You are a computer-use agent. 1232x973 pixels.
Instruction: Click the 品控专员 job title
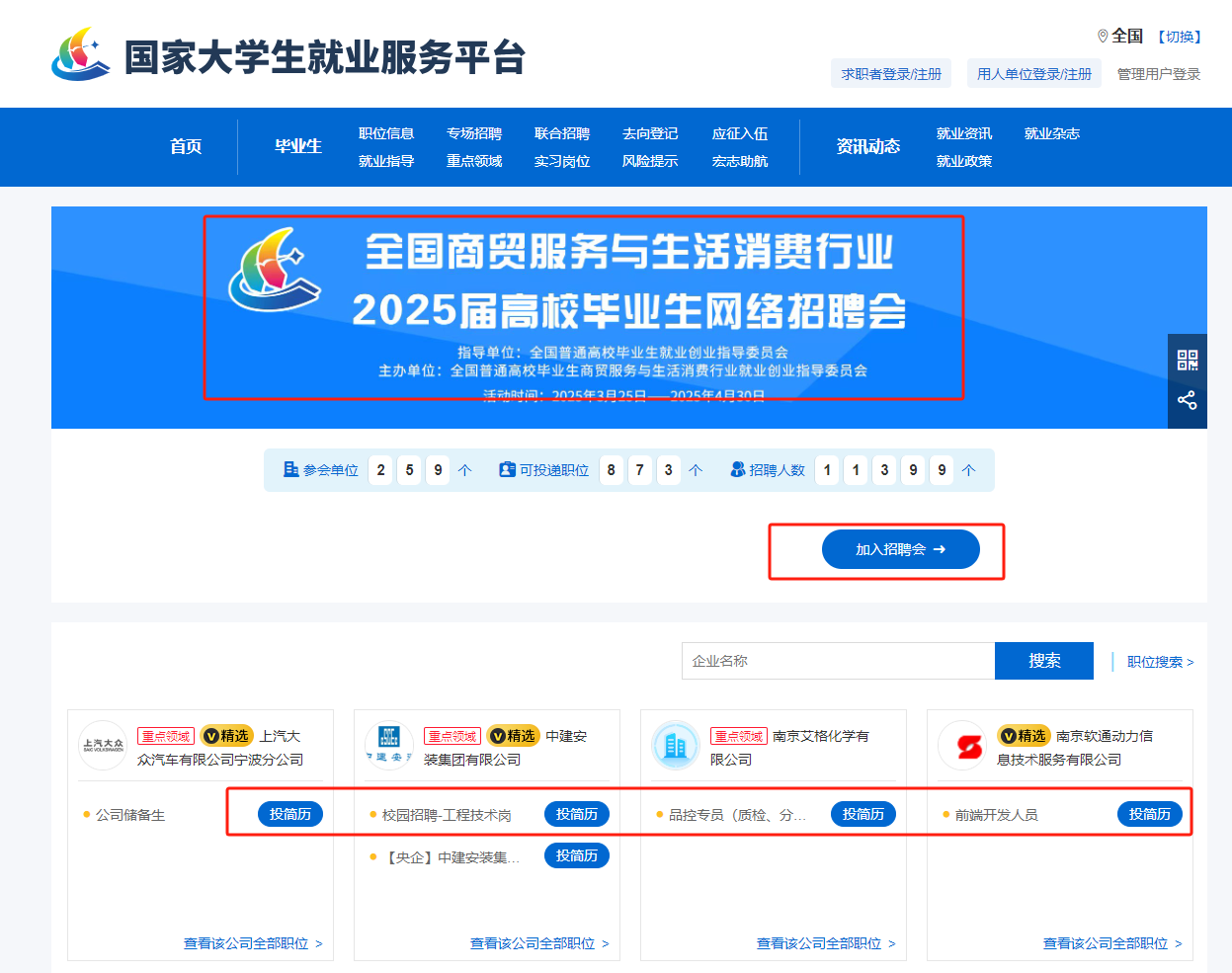(737, 815)
